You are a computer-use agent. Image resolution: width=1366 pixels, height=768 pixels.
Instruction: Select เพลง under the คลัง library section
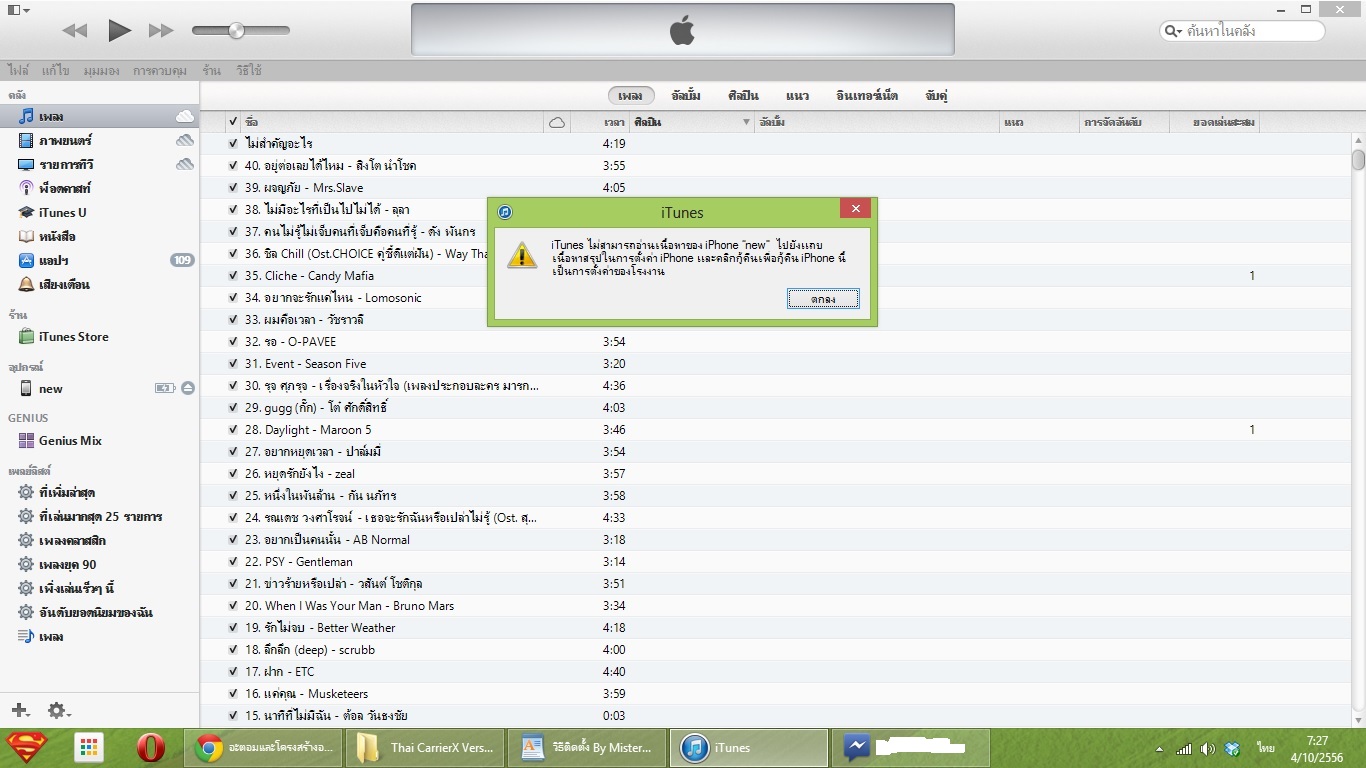(x=51, y=116)
